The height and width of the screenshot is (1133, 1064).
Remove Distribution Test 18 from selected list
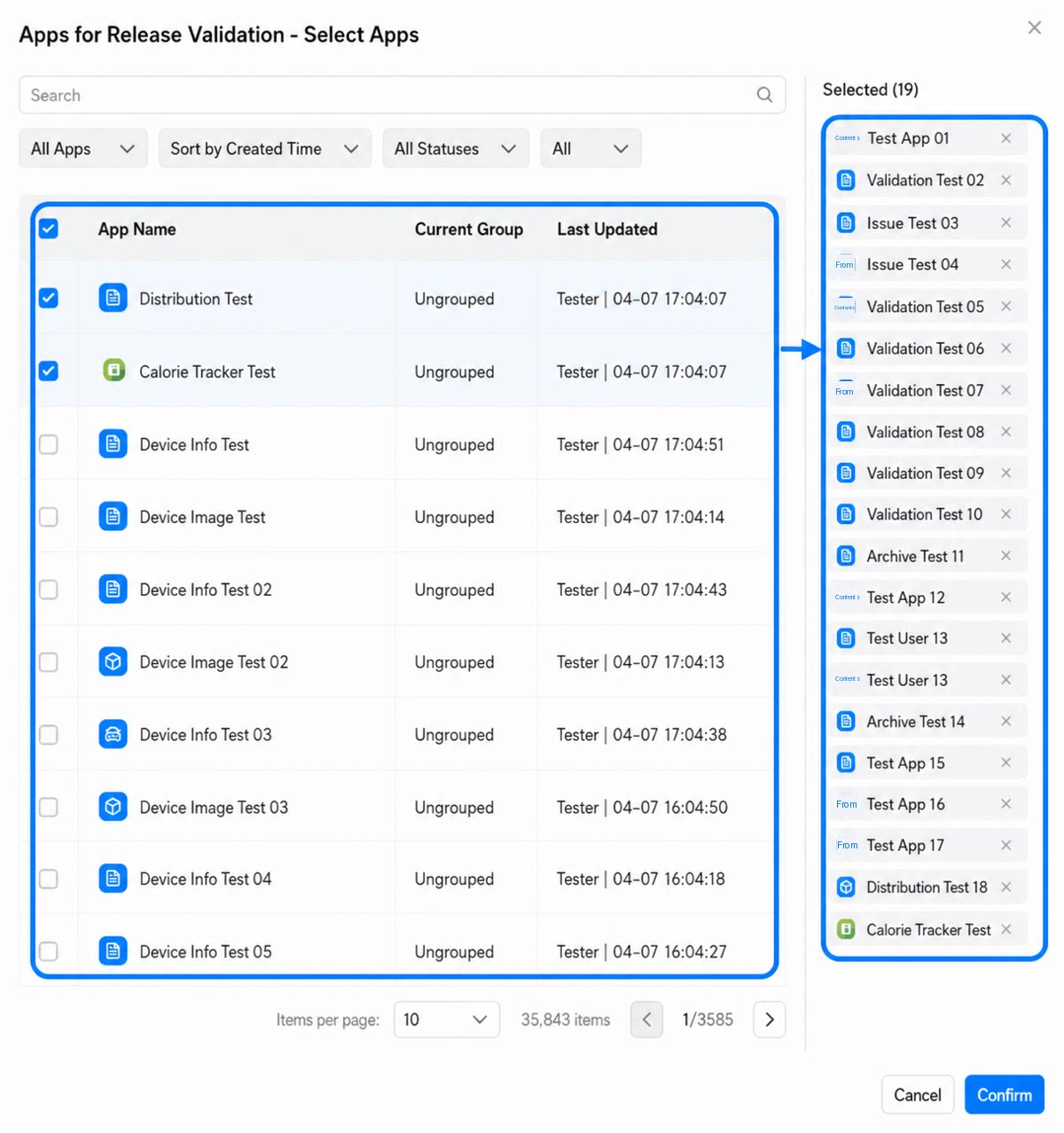(x=1005, y=887)
